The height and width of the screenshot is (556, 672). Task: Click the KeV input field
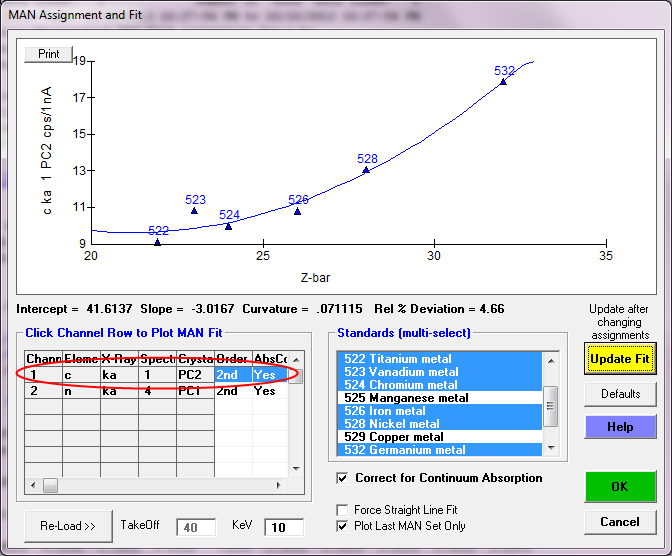click(283, 526)
